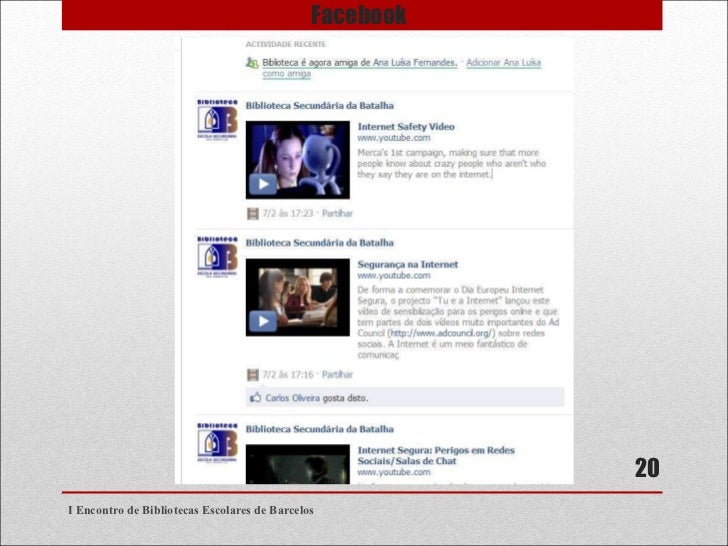728x546 pixels.
Task: Click www.youtube.com under Internet Segura: Perigos
Action: tap(394, 472)
